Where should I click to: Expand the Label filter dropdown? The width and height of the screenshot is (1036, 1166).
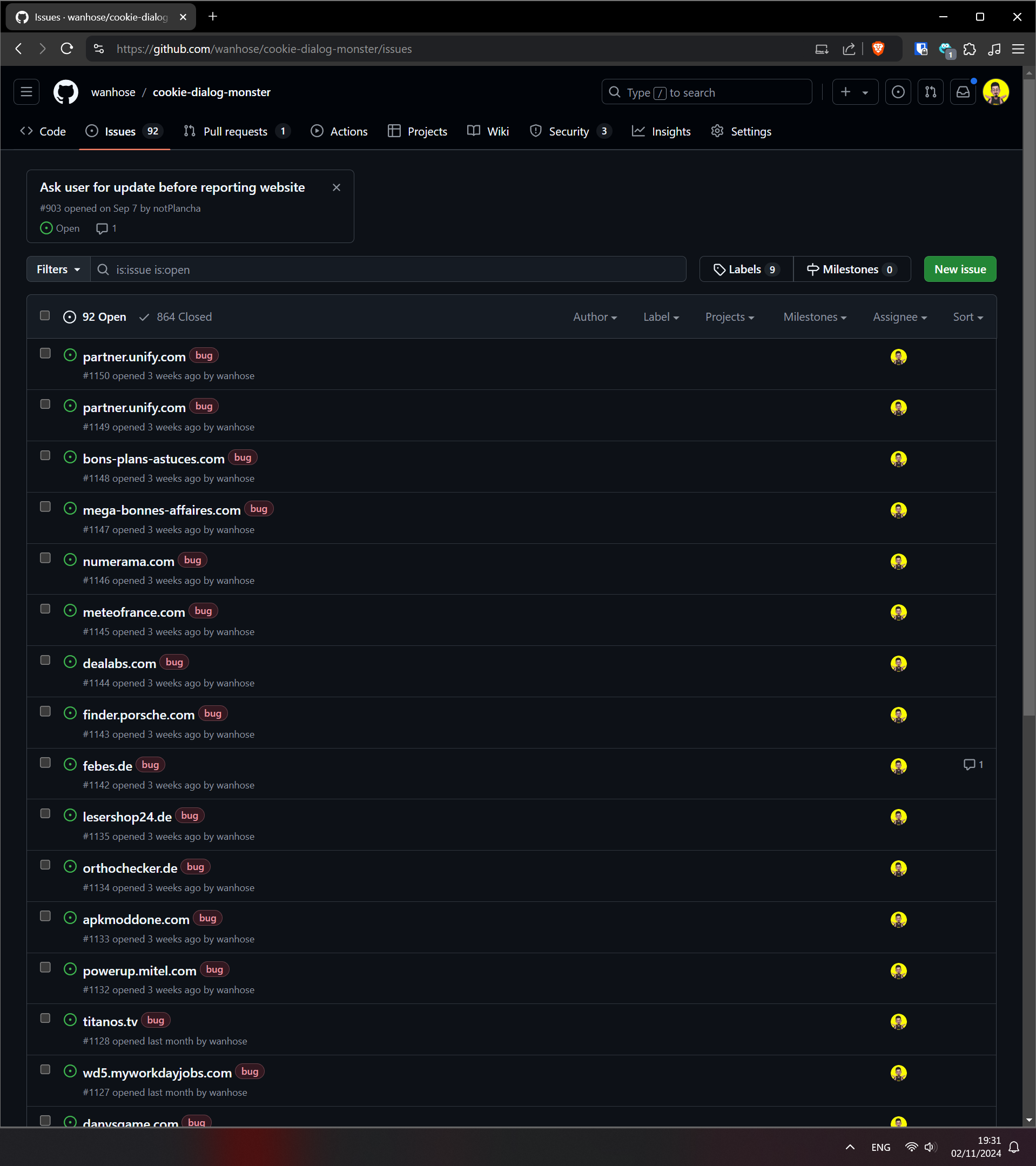pyautogui.click(x=661, y=316)
